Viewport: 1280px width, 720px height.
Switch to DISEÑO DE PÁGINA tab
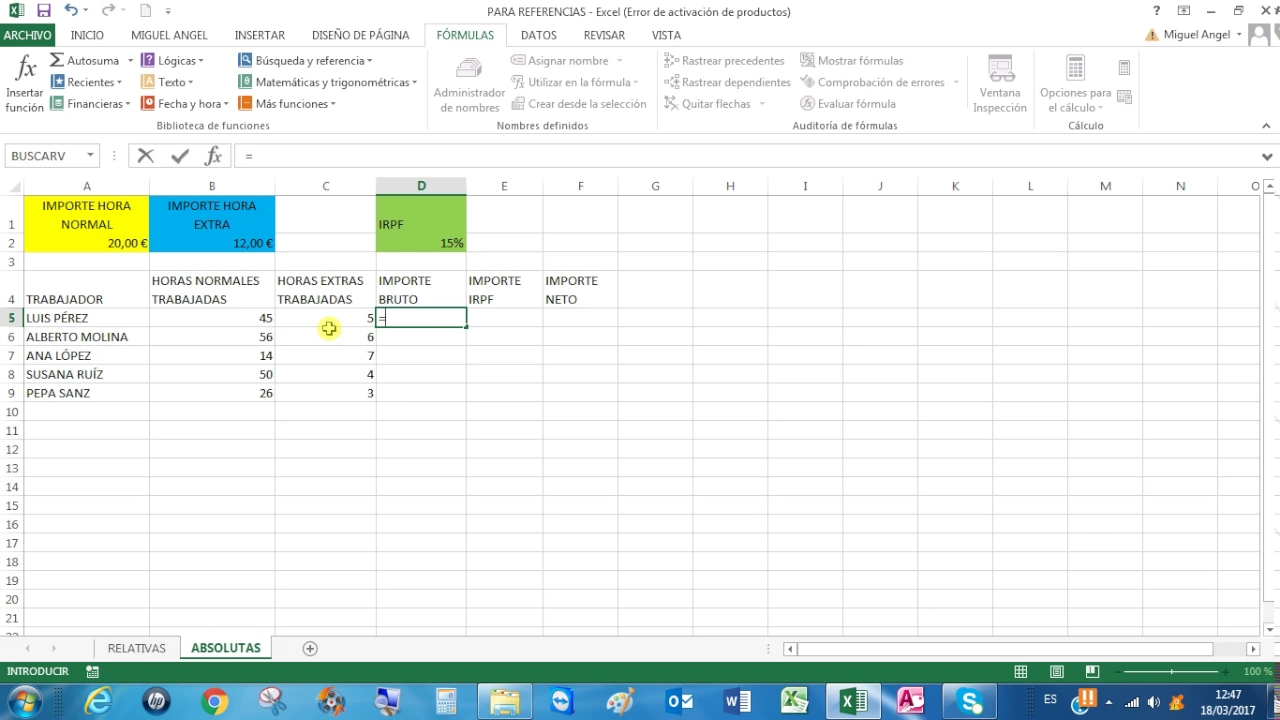pyautogui.click(x=360, y=35)
